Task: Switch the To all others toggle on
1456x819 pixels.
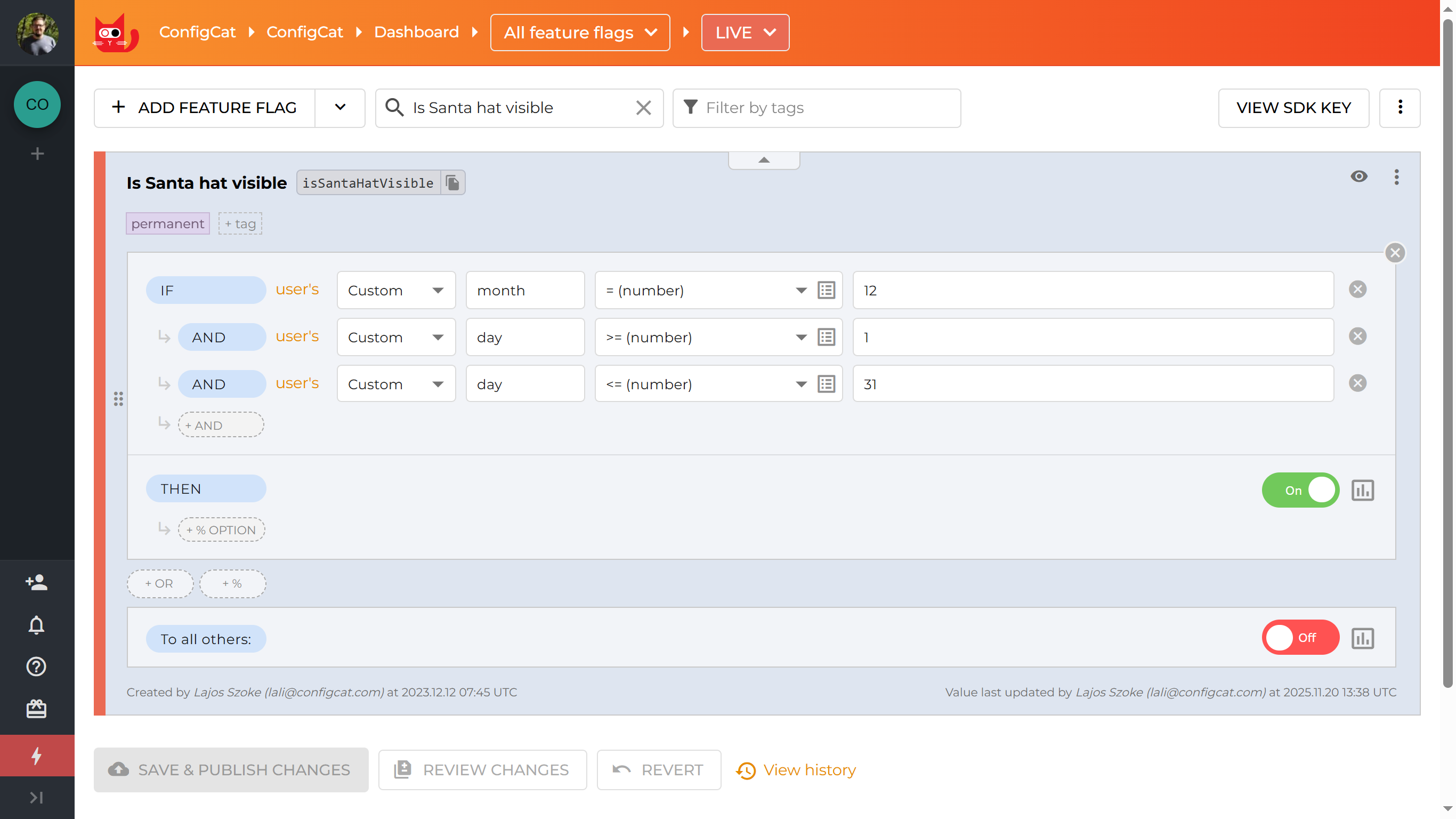Action: pyautogui.click(x=1300, y=637)
